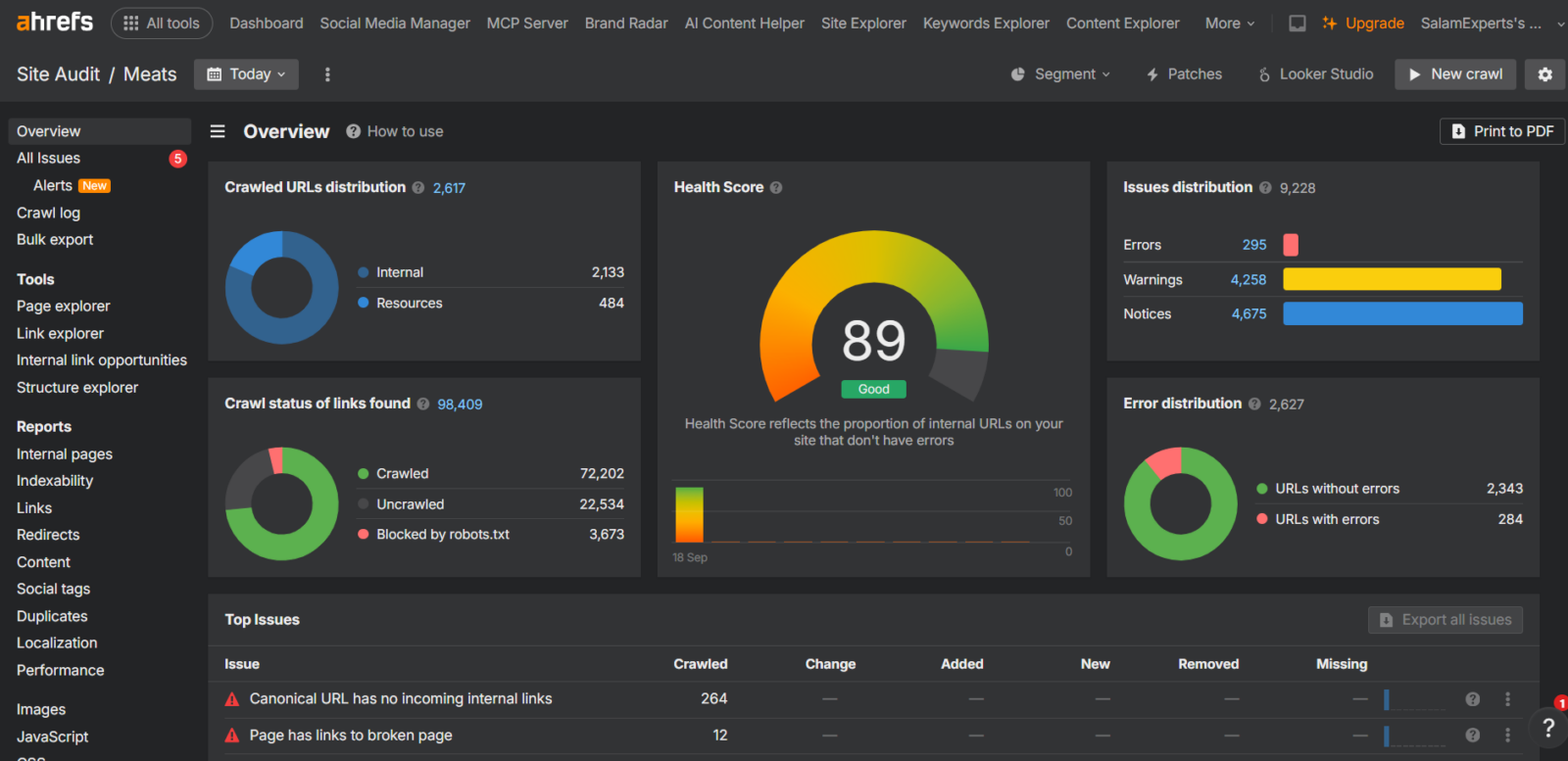This screenshot has width=1568, height=761.
Task: Open crawled URLs count 2,617 link
Action: 449,188
